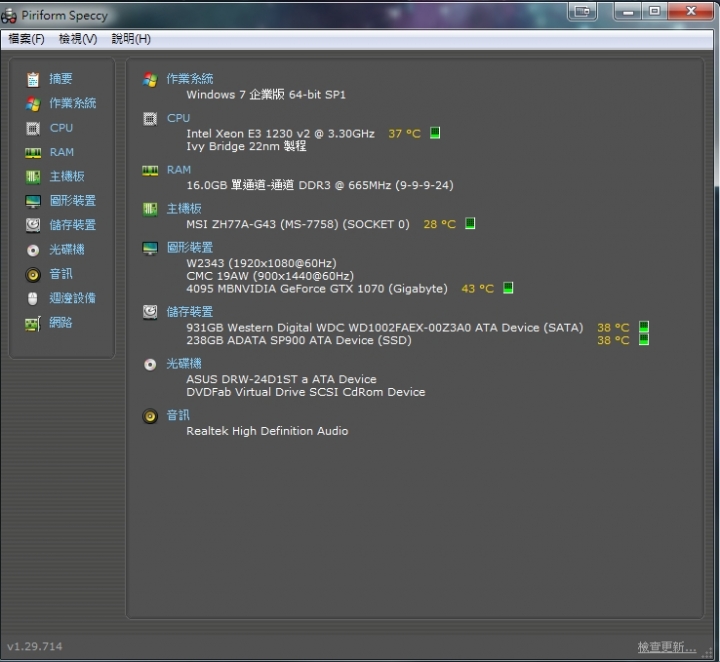Open the 儲存裝置 heading link in the summary

click(x=190, y=312)
